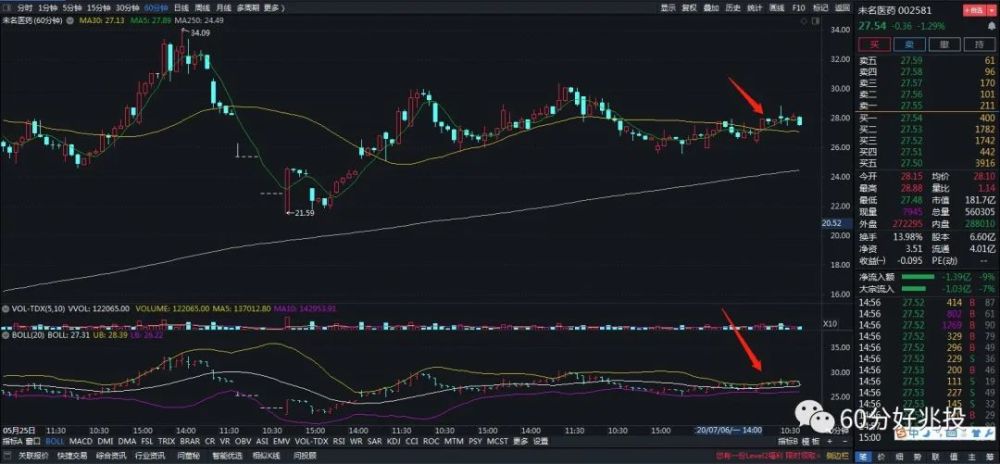Click the 撤 cancel-order button
This screenshot has width=1000, height=464.
click(x=945, y=44)
